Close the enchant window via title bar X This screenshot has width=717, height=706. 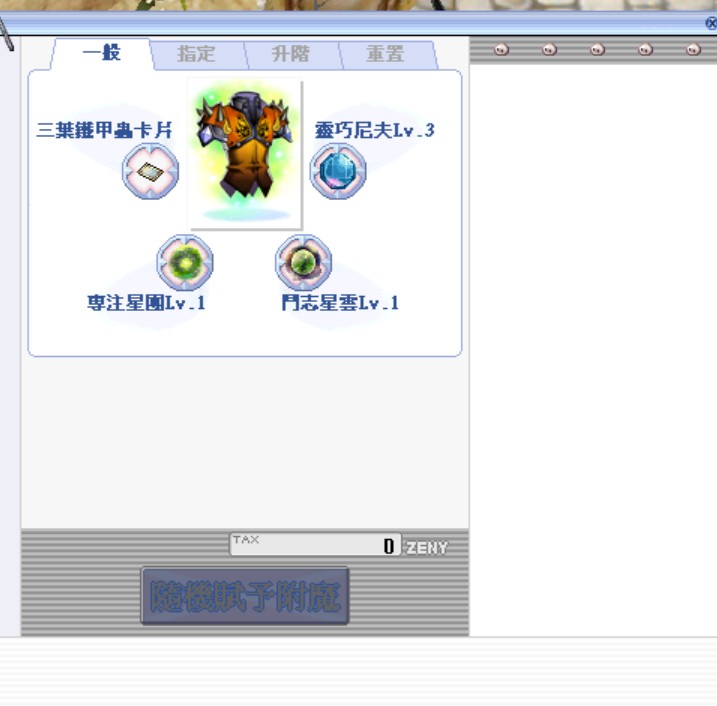(711, 23)
